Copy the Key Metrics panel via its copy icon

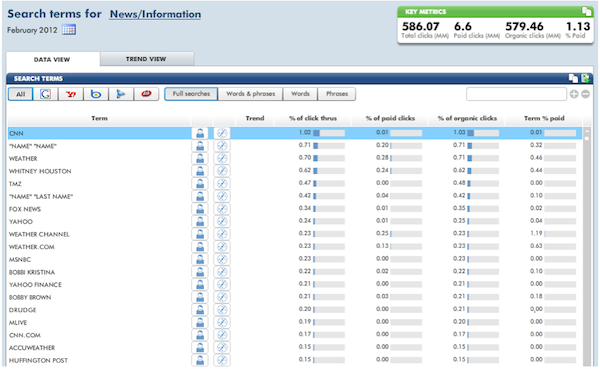[x=586, y=11]
